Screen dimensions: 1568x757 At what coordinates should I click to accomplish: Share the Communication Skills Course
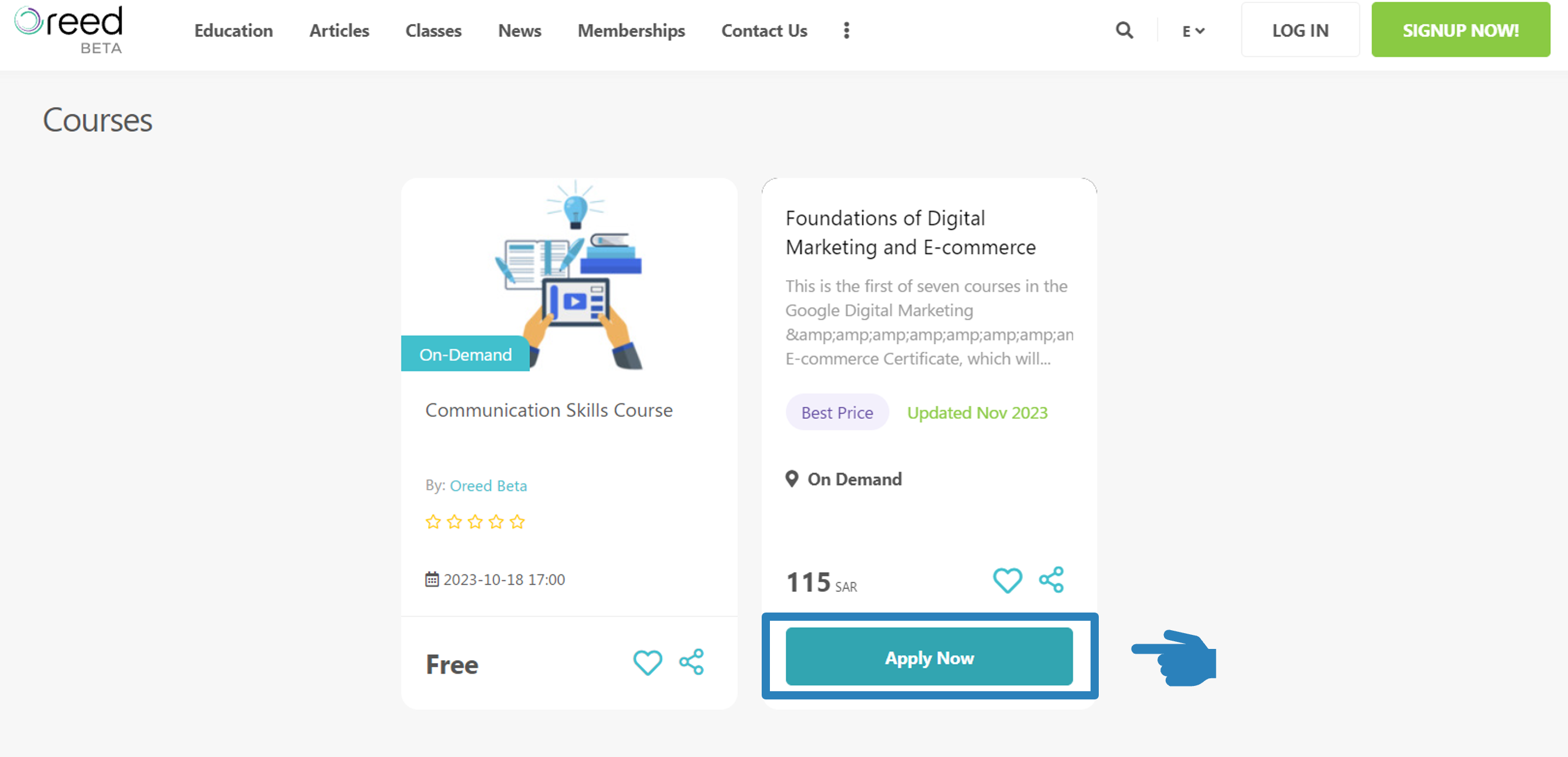click(691, 661)
